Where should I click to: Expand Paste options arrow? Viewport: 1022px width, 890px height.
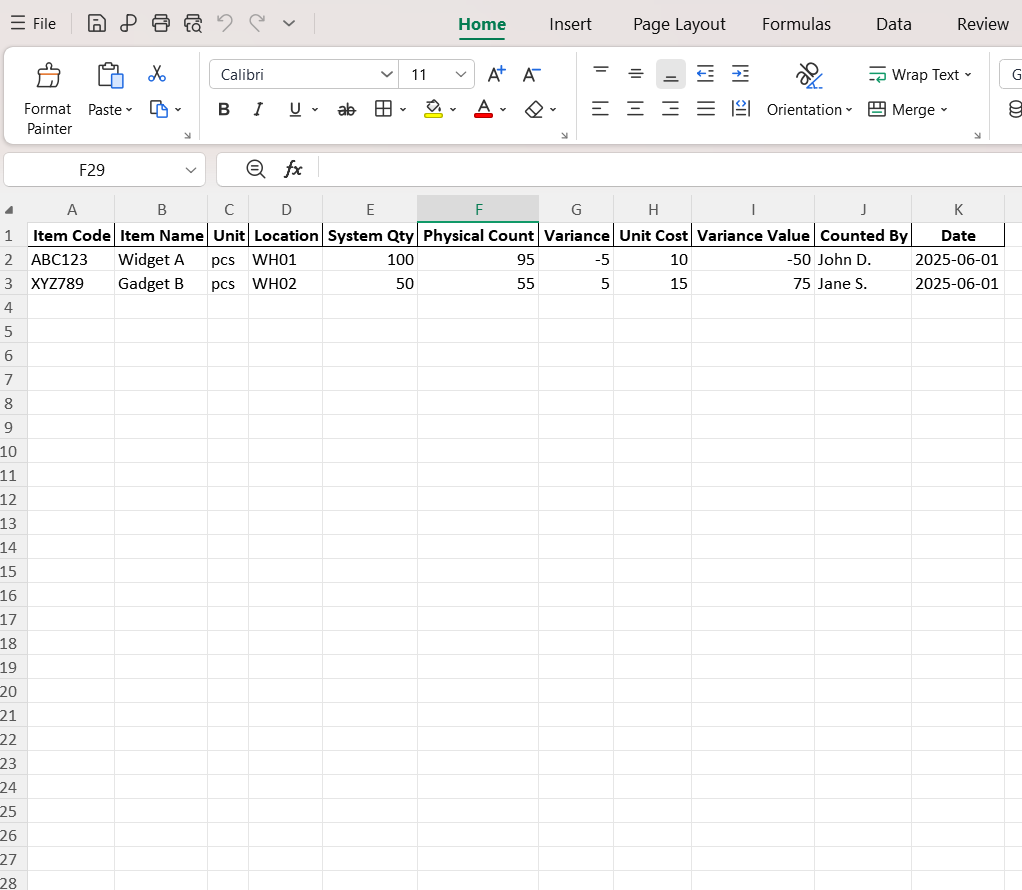pos(129,110)
